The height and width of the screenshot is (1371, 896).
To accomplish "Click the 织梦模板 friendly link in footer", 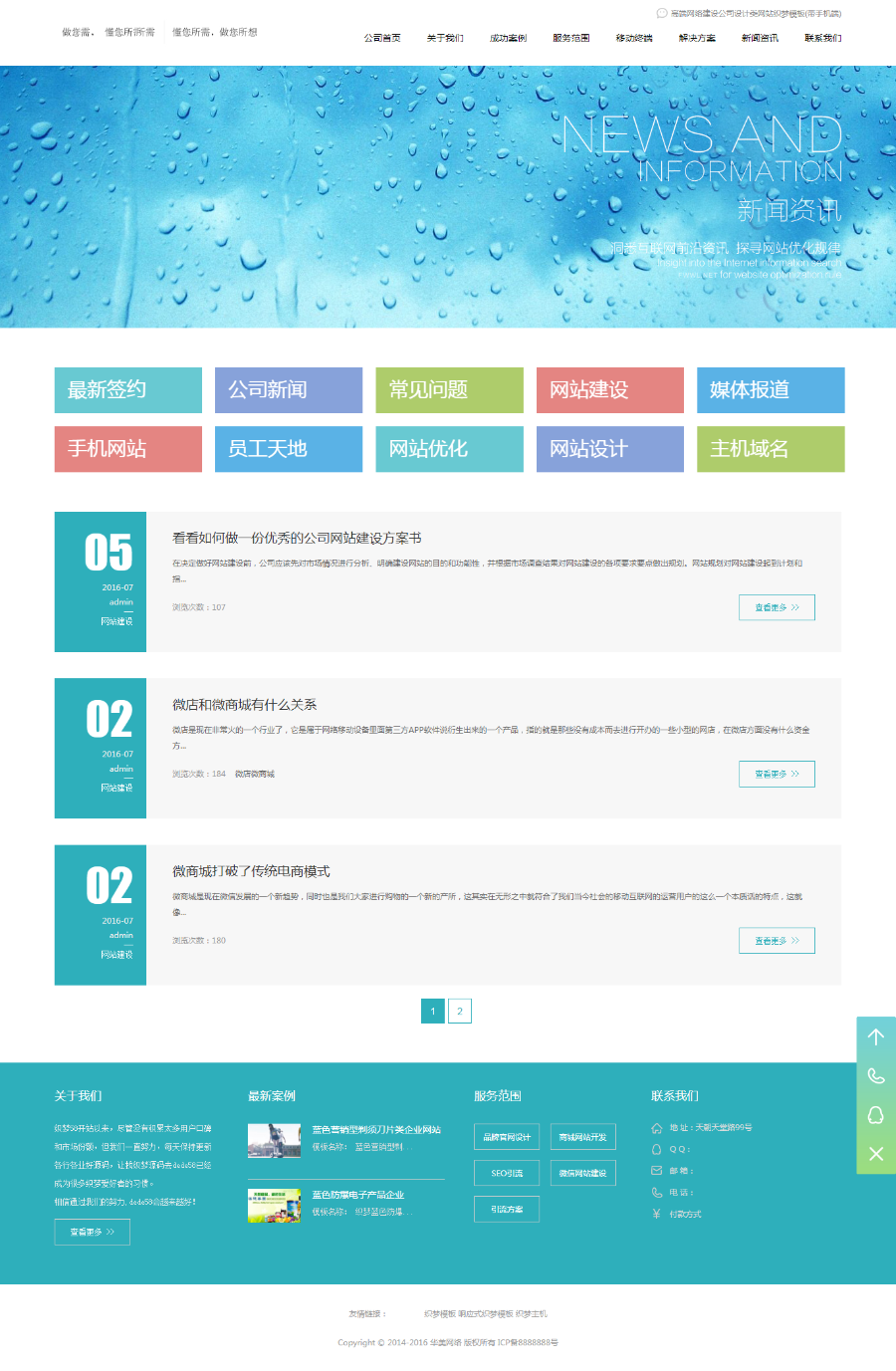I will pyautogui.click(x=440, y=1314).
